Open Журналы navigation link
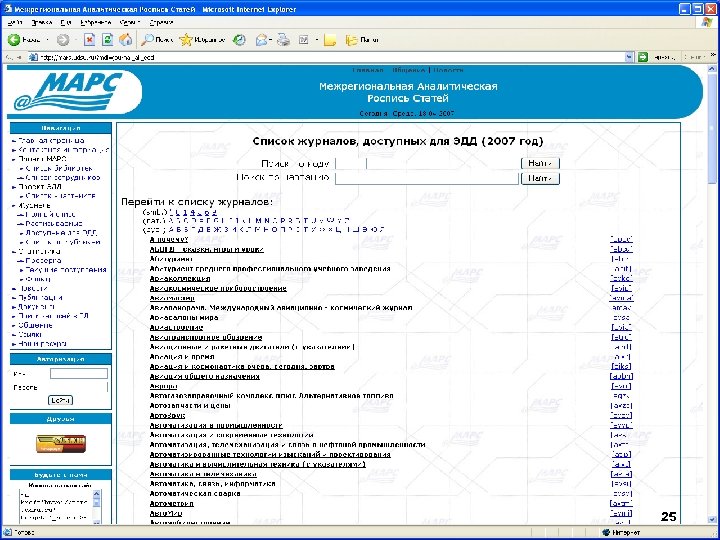The height and width of the screenshot is (540, 720). (x=34, y=205)
